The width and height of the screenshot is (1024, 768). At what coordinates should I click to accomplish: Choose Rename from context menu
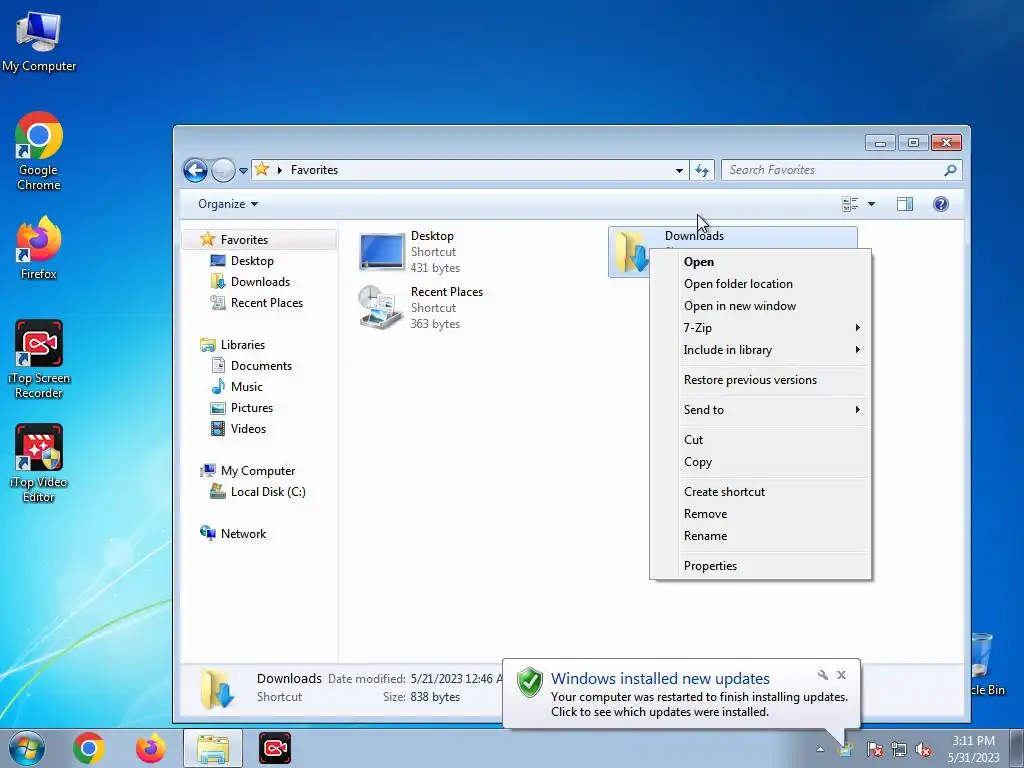click(761, 536)
